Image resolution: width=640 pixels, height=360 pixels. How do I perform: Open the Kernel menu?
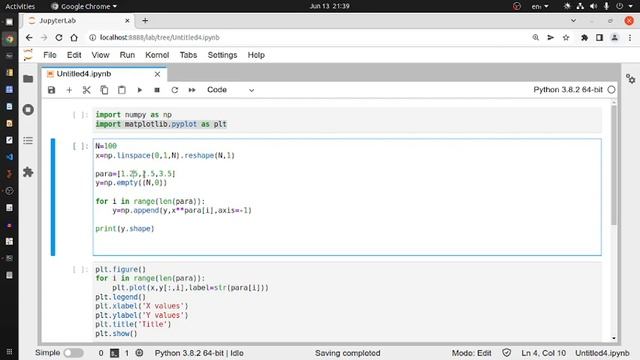[x=157, y=55]
